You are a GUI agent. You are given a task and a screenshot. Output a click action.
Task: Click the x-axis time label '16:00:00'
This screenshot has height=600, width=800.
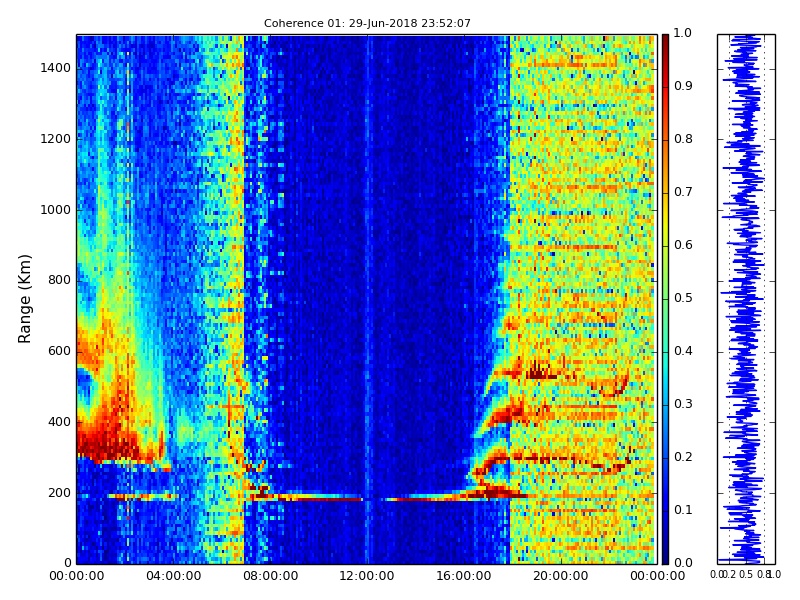click(x=464, y=576)
